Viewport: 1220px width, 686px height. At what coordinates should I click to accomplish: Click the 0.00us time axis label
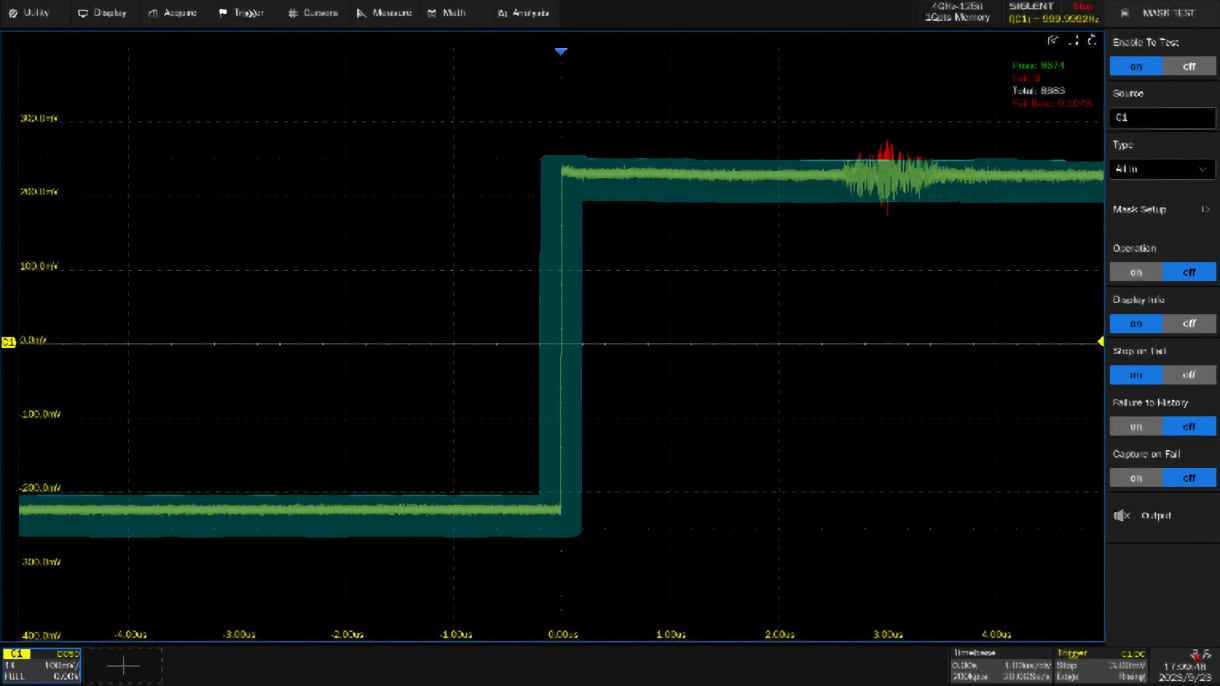coord(563,634)
